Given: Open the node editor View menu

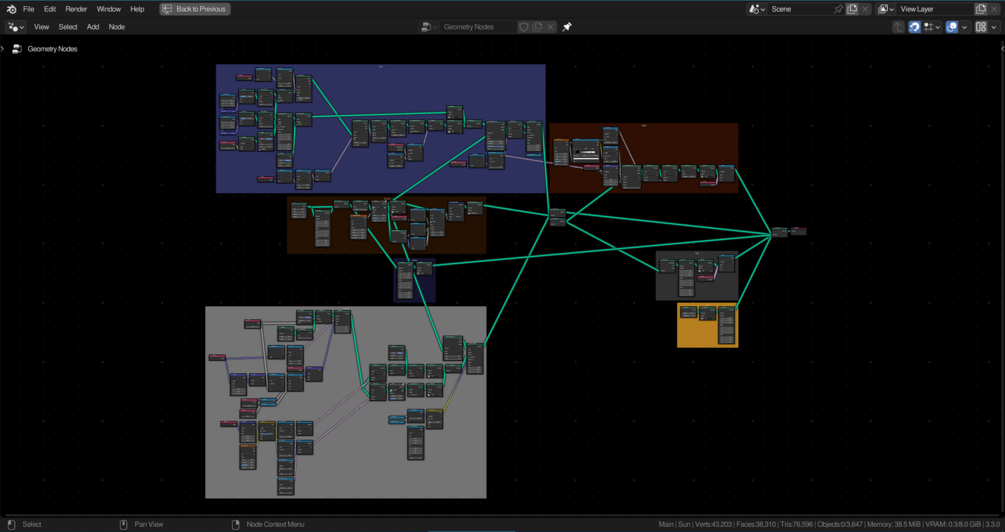Looking at the screenshot, I should [41, 27].
